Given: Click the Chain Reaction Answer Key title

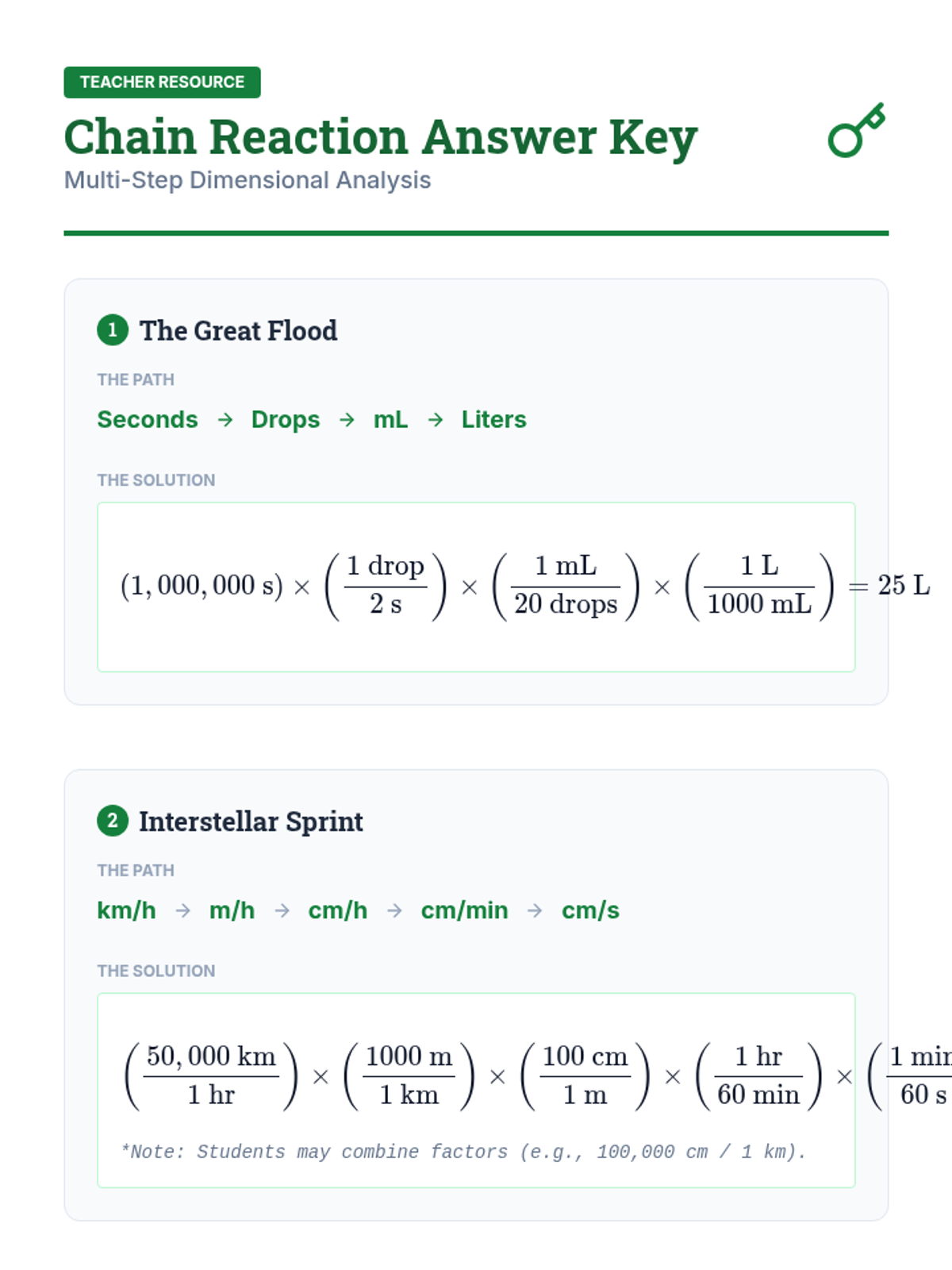Looking at the screenshot, I should [x=380, y=137].
